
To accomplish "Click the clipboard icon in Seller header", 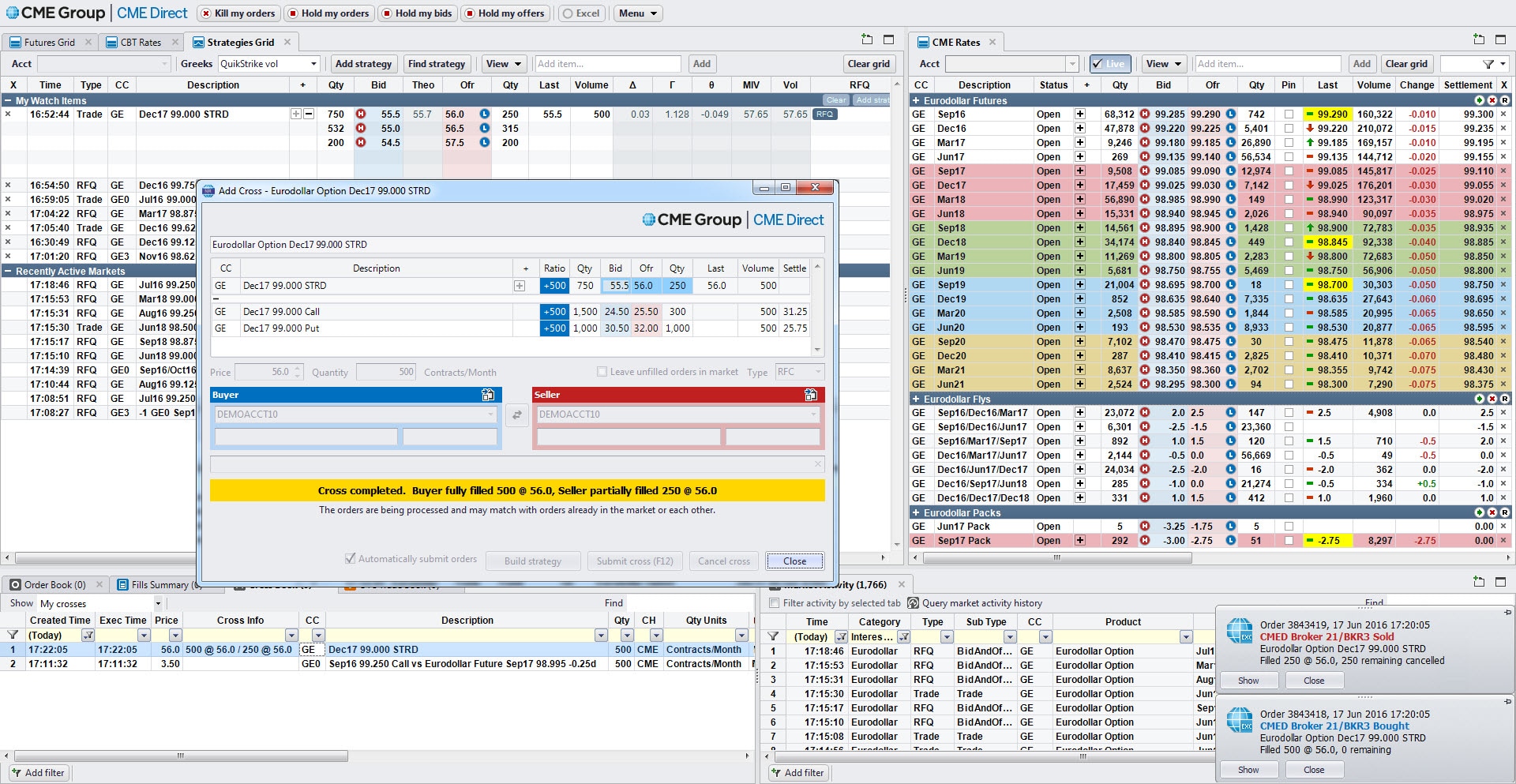I will pos(810,395).
